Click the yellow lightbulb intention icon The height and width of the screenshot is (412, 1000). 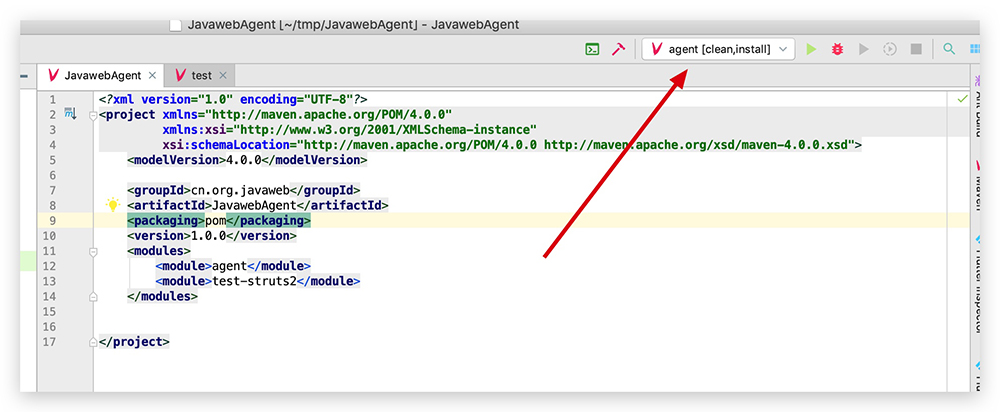click(113, 205)
